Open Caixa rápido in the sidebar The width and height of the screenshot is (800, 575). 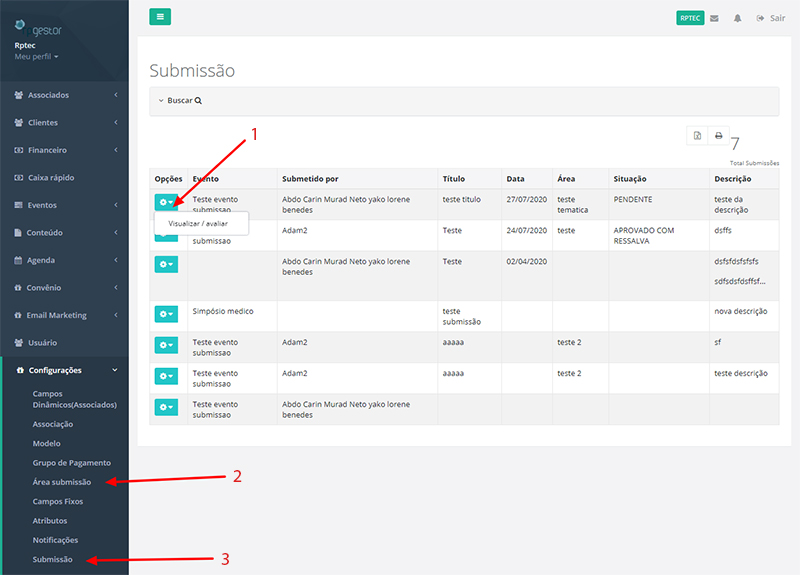pos(64,178)
